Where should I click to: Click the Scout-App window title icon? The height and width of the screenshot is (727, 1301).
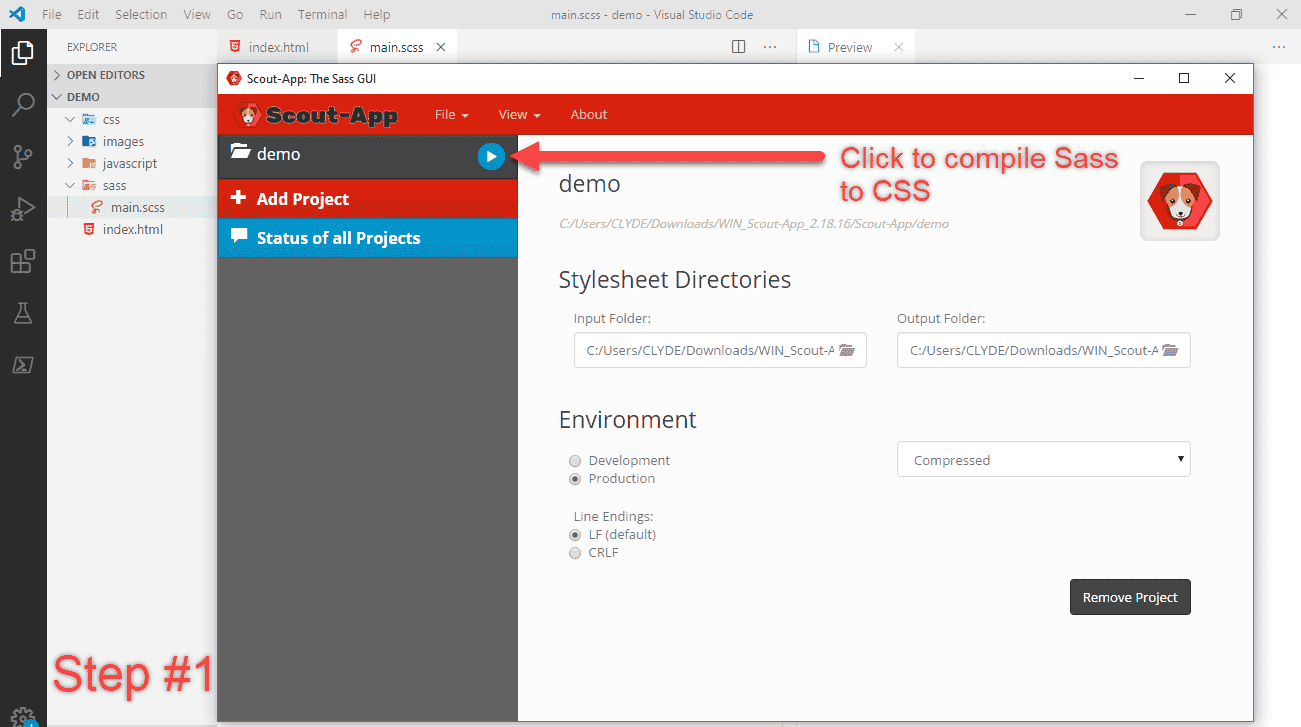(x=234, y=78)
